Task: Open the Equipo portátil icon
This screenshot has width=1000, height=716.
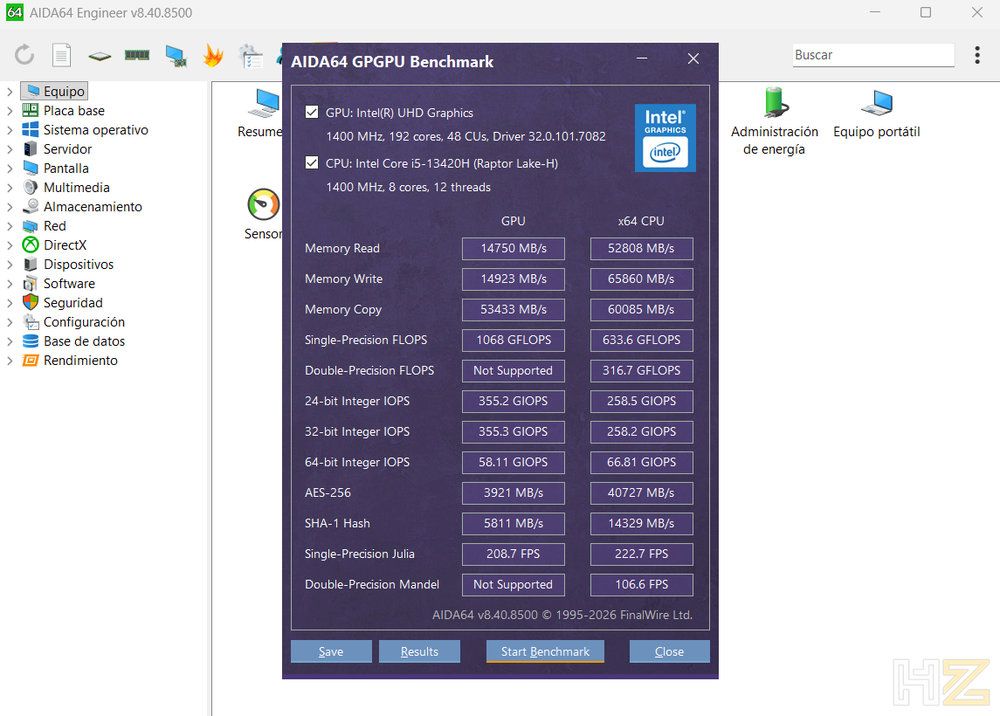Action: pos(876,103)
